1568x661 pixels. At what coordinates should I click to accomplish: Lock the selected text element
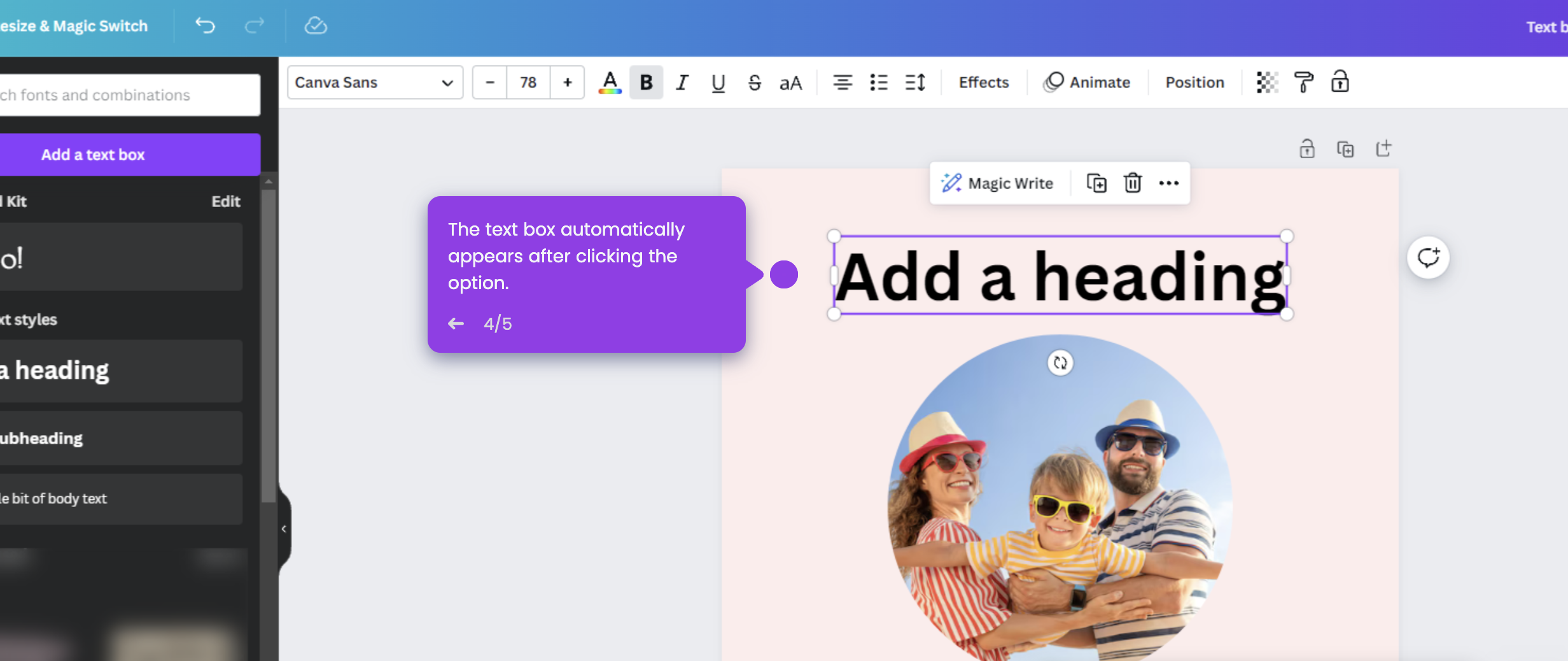coord(1340,82)
